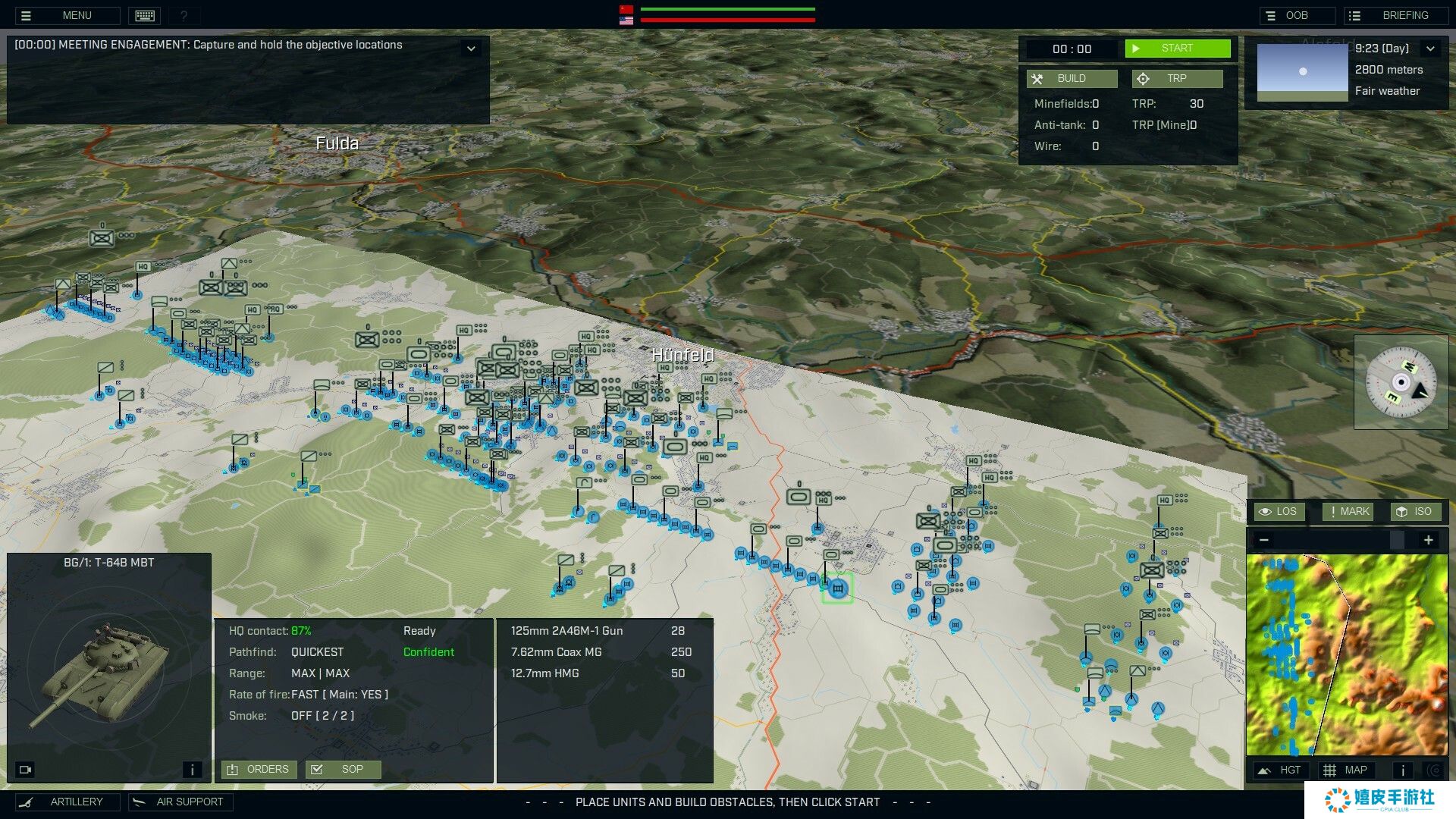Open minimap info icon
This screenshot has width=1456, height=819.
coord(1402,770)
